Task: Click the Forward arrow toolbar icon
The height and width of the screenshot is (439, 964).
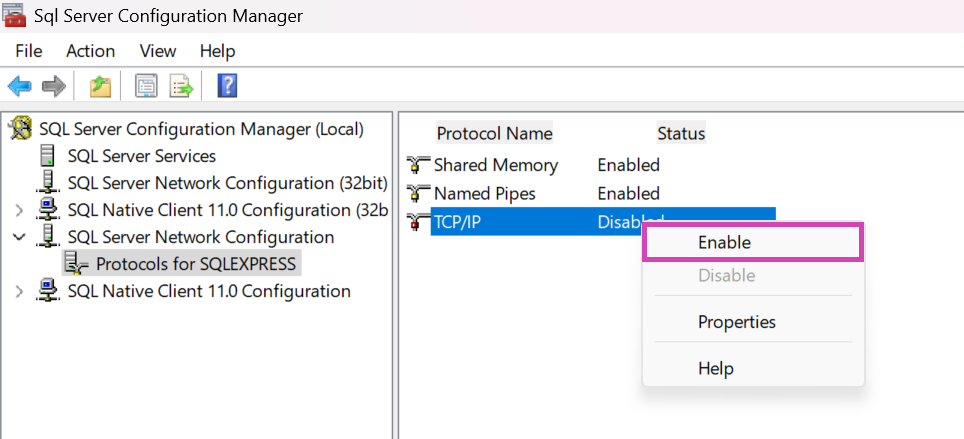Action: coord(54,87)
